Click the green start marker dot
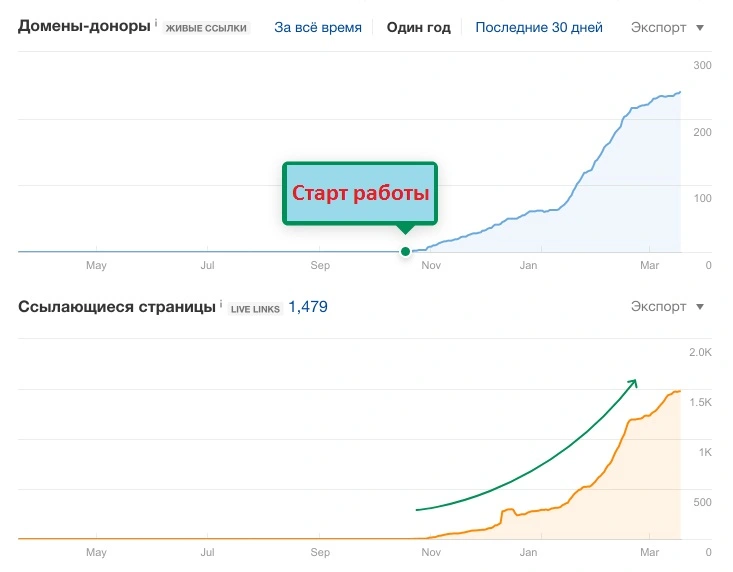The image size is (733, 572). click(x=405, y=251)
